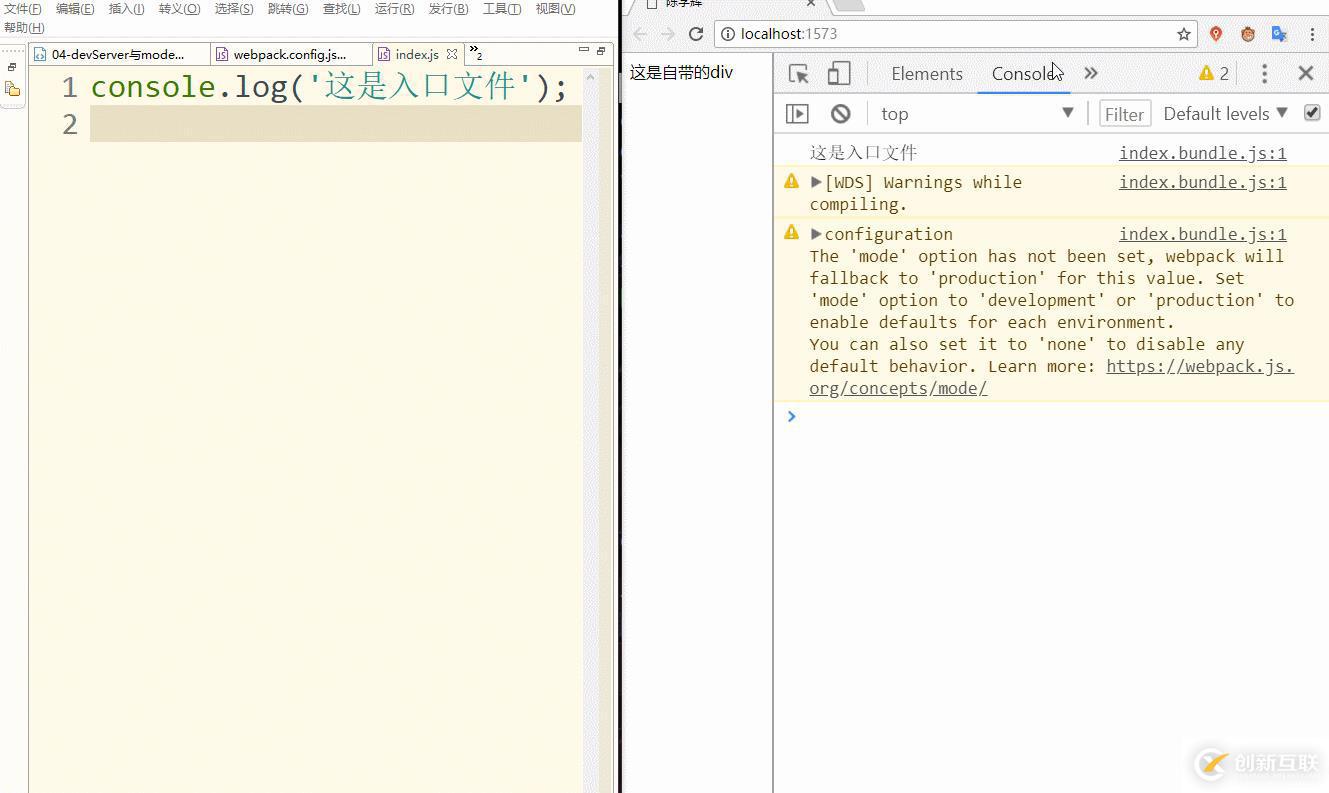This screenshot has height=793, width=1329.
Task: Open the 运行(R) menu
Action: pos(394,9)
